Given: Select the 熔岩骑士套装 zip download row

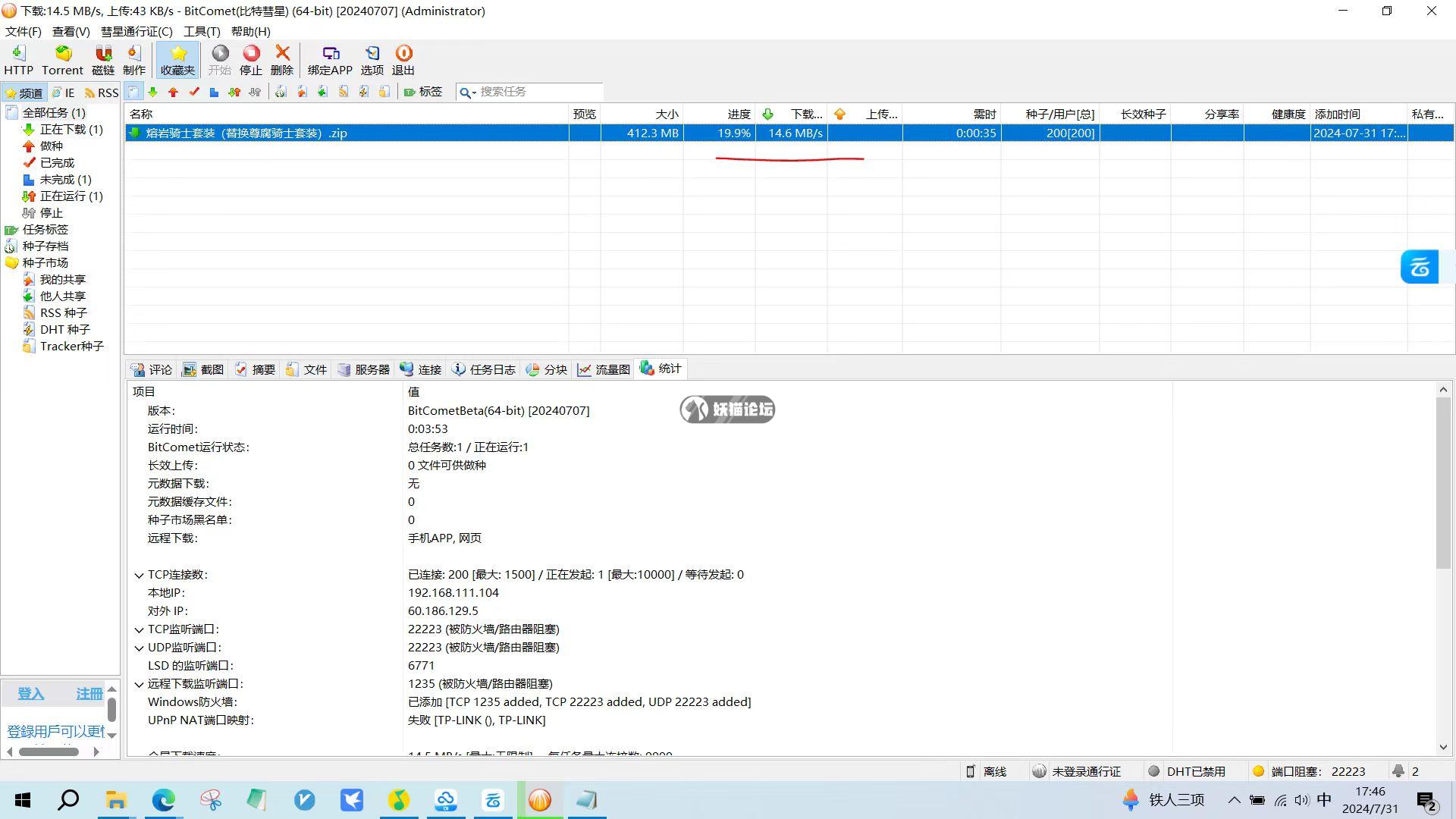Looking at the screenshot, I should 789,133.
